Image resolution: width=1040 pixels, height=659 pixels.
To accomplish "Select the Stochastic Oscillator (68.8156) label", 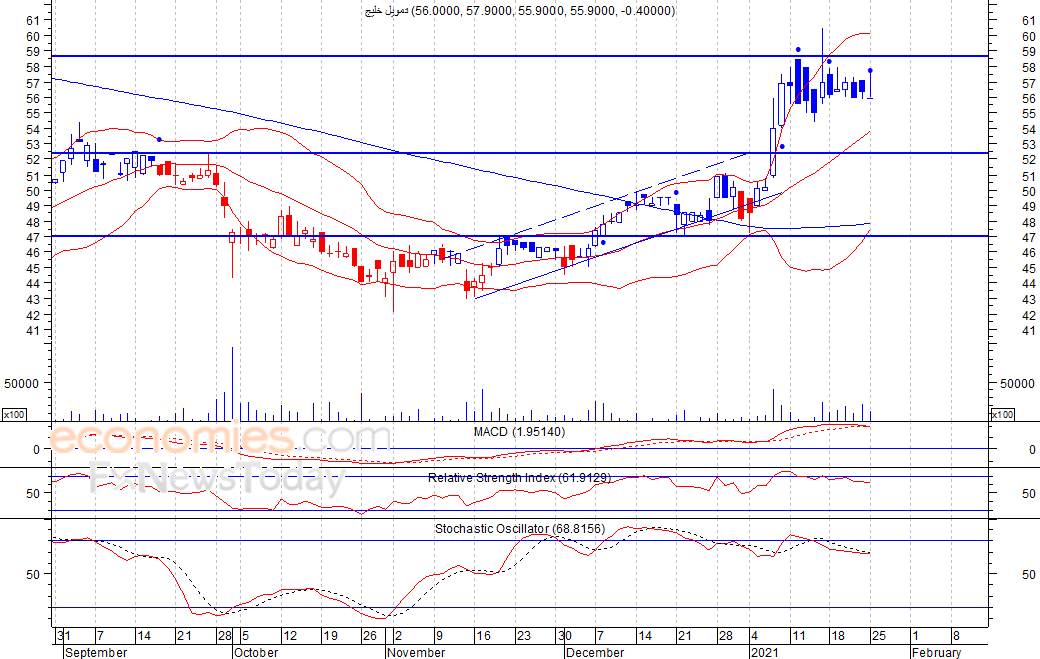I will tap(519, 528).
